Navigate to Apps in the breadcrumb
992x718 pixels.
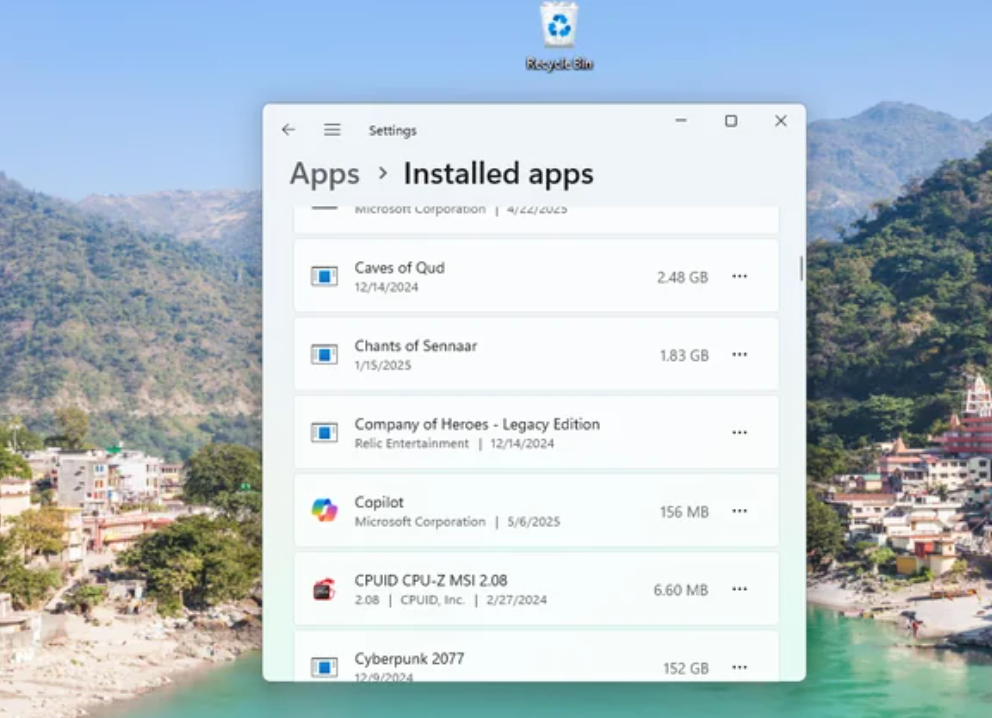pyautogui.click(x=325, y=174)
